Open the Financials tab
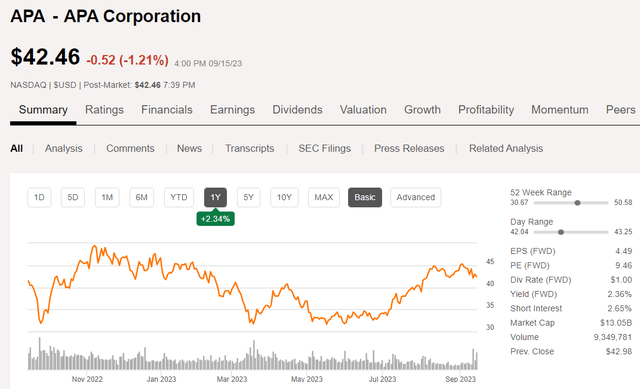This screenshot has height=389, width=640. click(167, 110)
